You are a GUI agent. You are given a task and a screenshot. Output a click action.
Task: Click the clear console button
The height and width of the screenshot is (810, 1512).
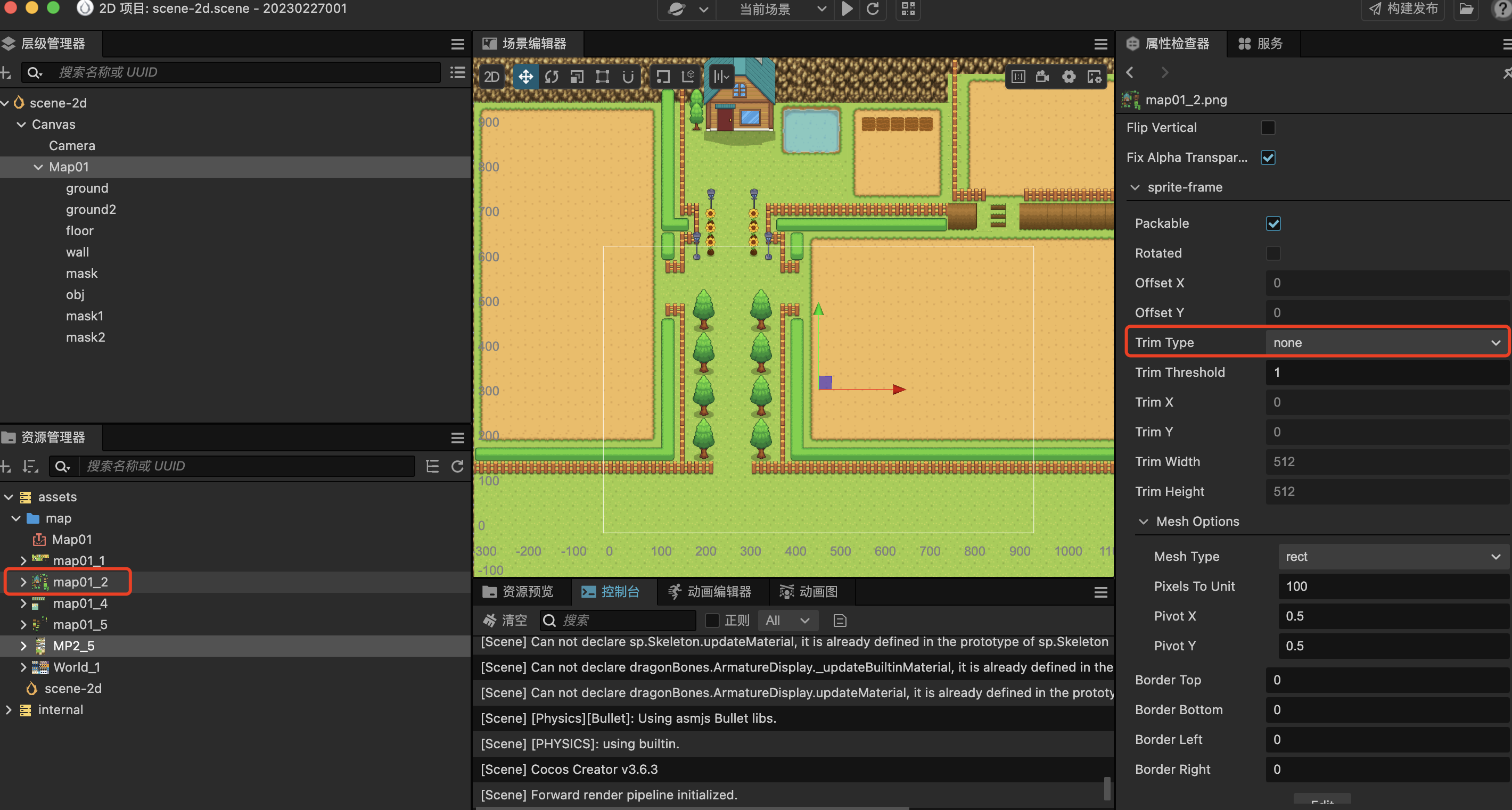[505, 621]
